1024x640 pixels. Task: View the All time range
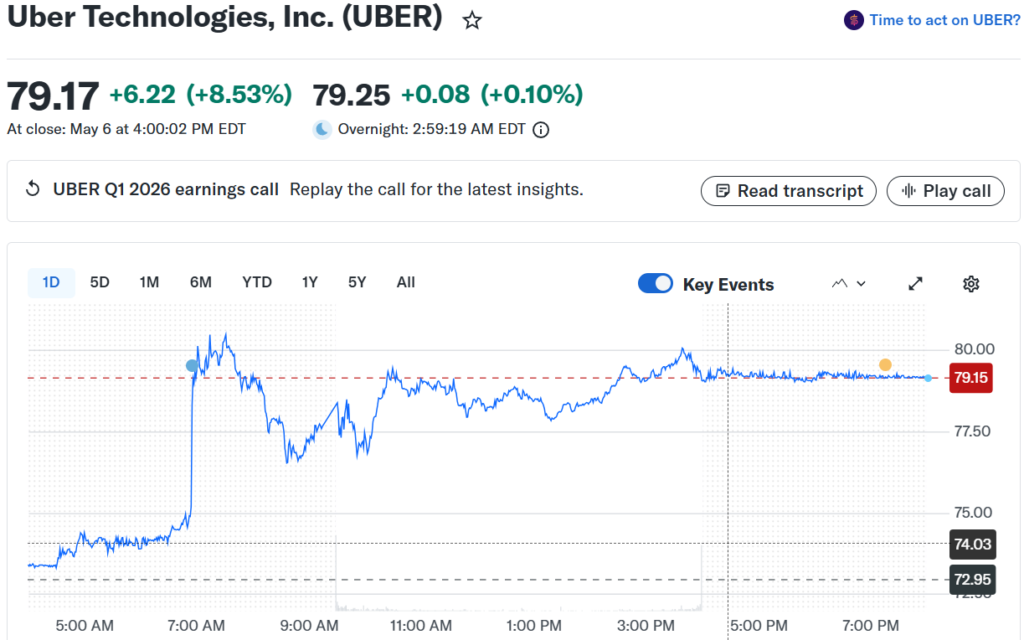point(406,282)
